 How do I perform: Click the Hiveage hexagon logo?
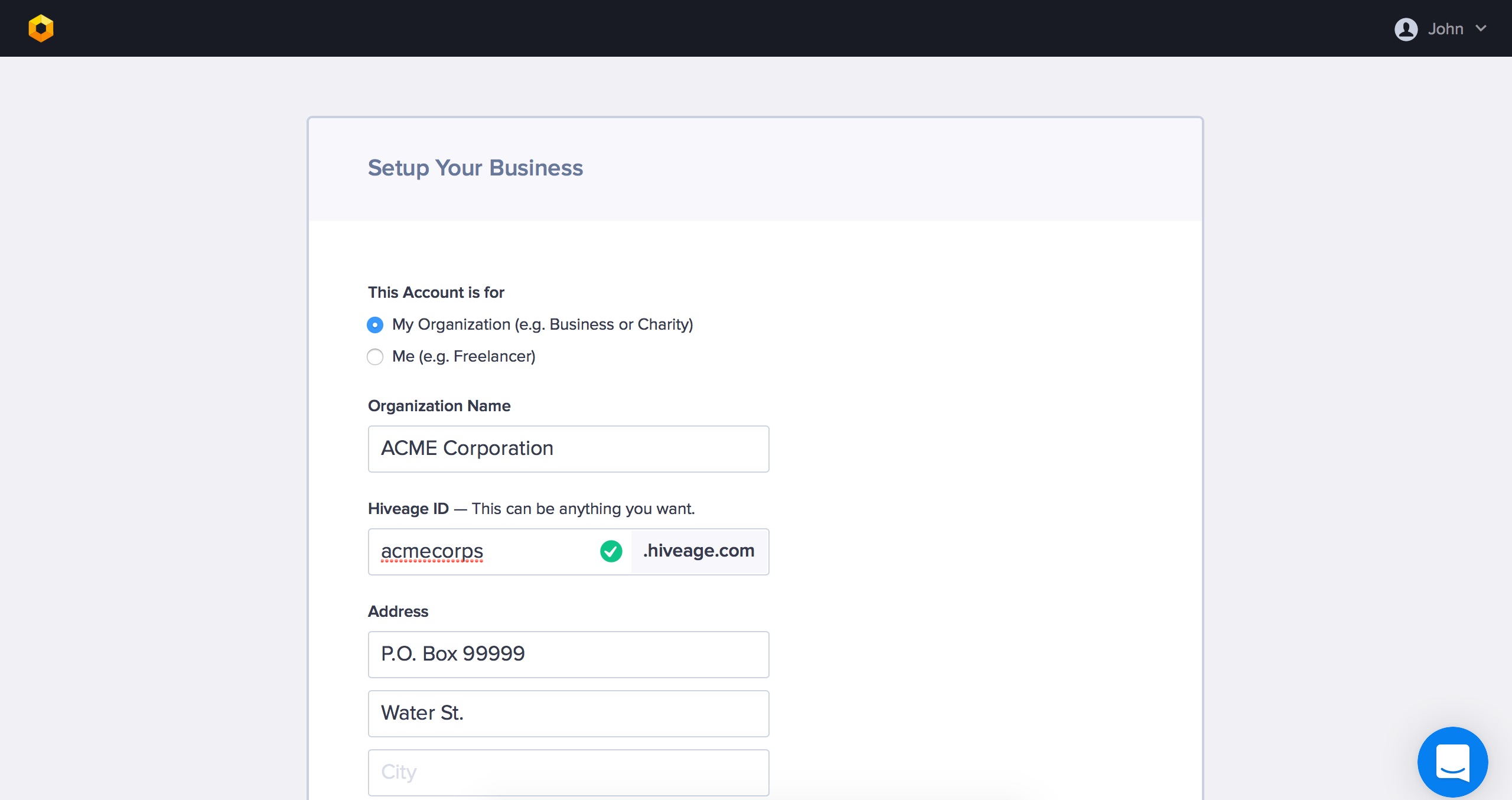click(41, 28)
